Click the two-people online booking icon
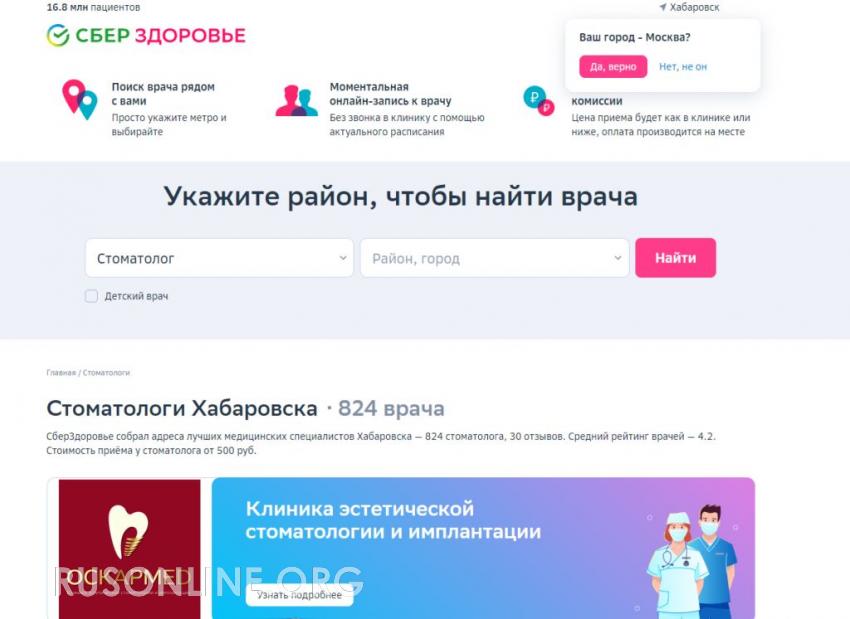This screenshot has width=850, height=619. [297, 101]
